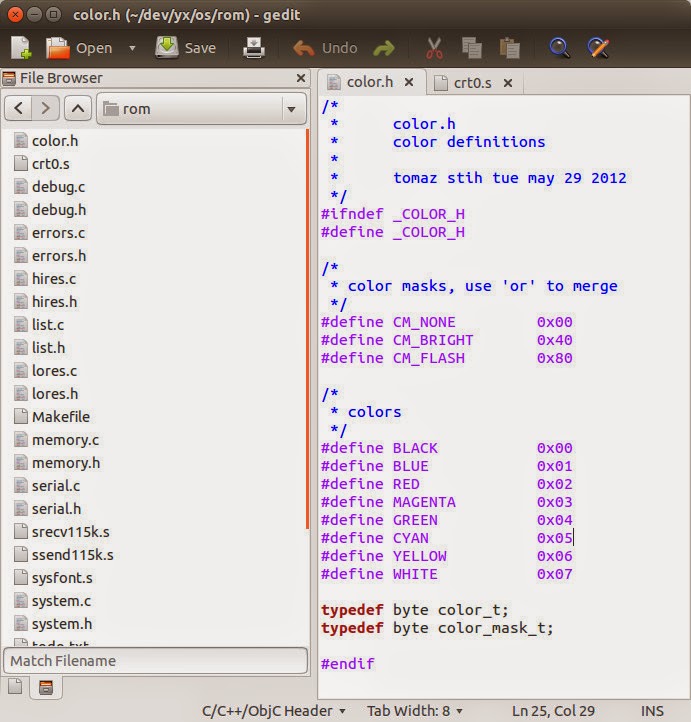Print the document using the printer icon
This screenshot has height=722, width=691.
[x=254, y=48]
